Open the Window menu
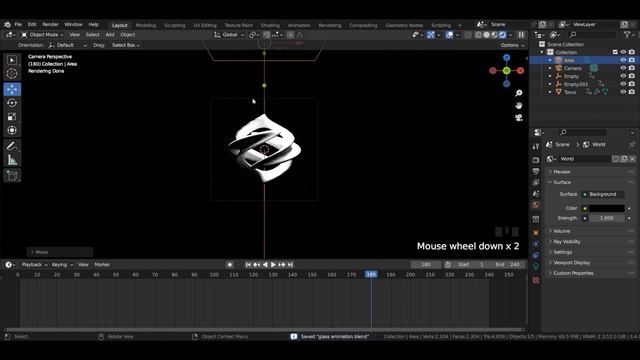This screenshot has width=640, height=360. coord(73,24)
